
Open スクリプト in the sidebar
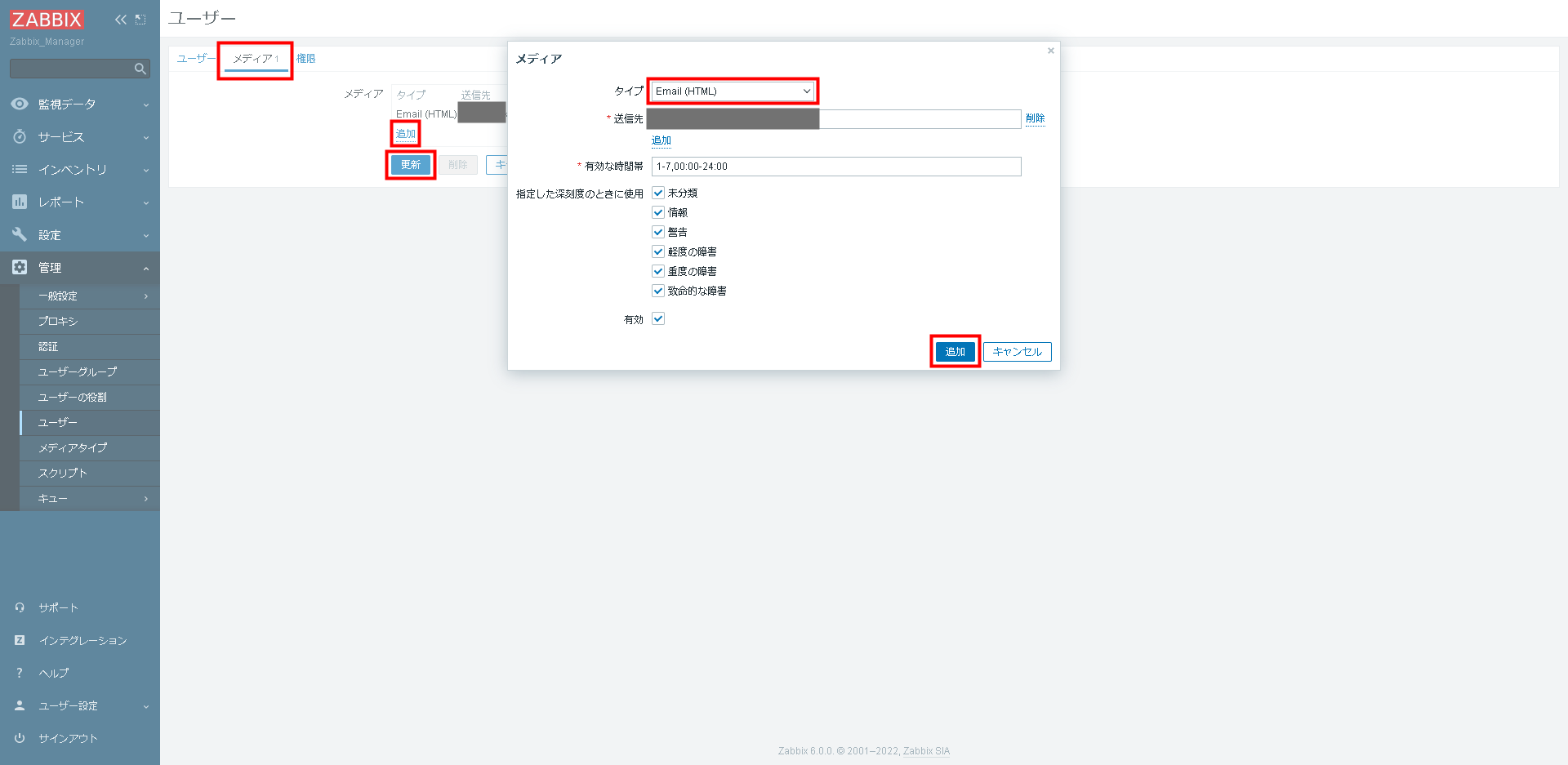[90, 474]
